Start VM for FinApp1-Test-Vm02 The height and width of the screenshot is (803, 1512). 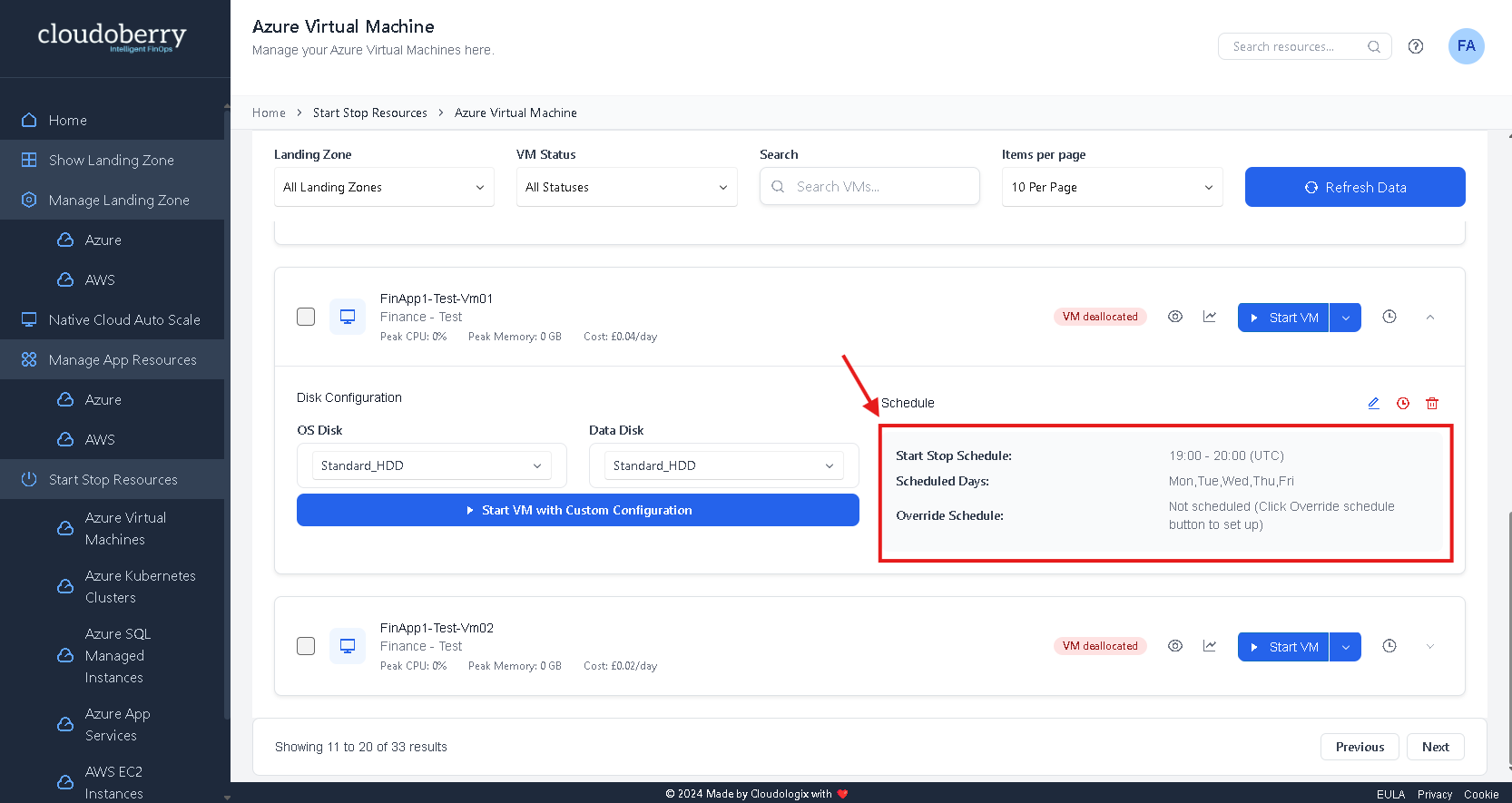[x=1283, y=647]
